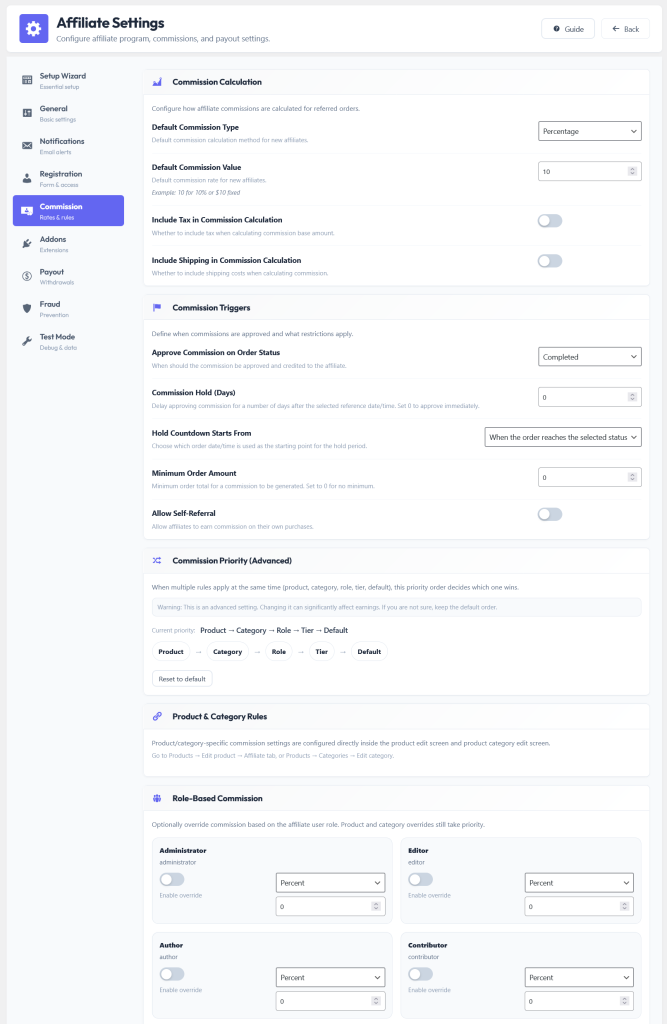This screenshot has width=667, height=1024.
Task: Click the Affiliate Settings gear icon
Action: coord(33,29)
